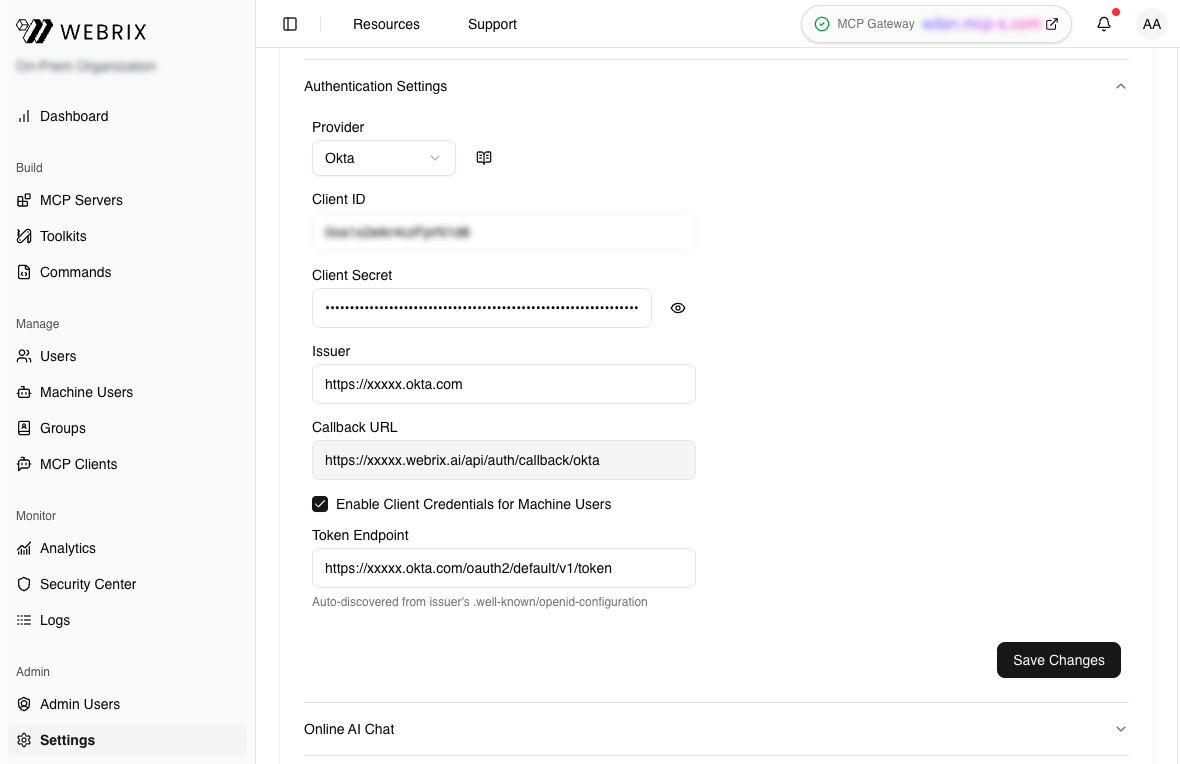Collapse the Authentication Settings section
The height and width of the screenshot is (764, 1180).
point(1121,87)
